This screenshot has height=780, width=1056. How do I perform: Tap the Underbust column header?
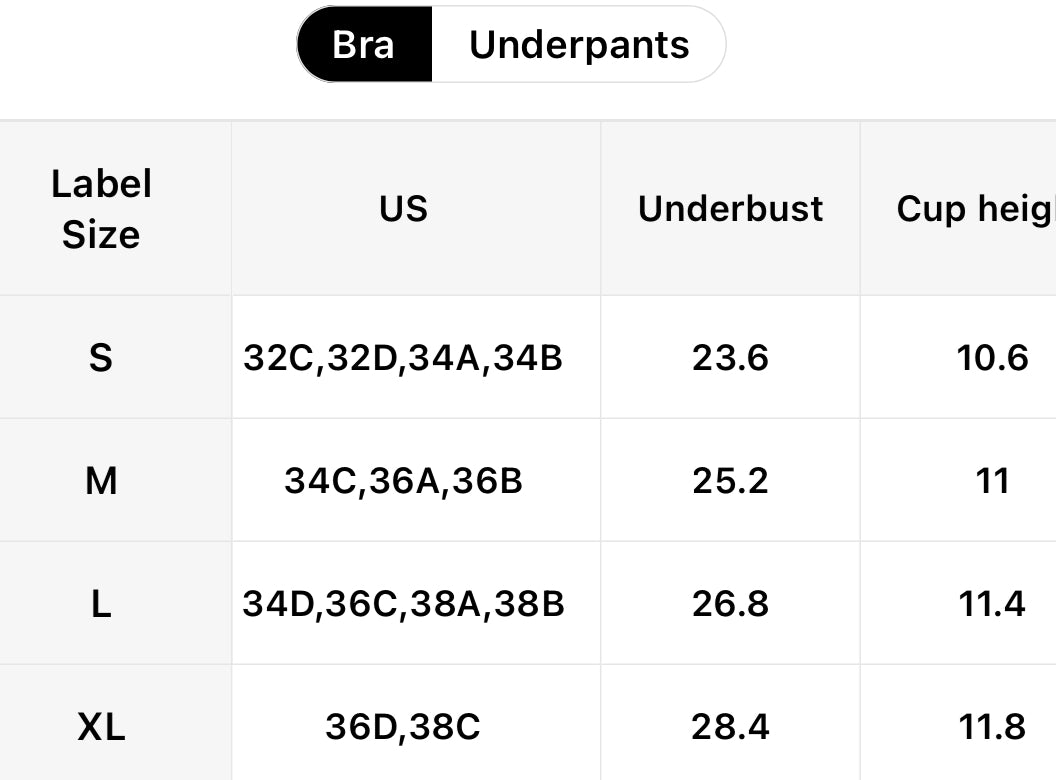click(730, 209)
